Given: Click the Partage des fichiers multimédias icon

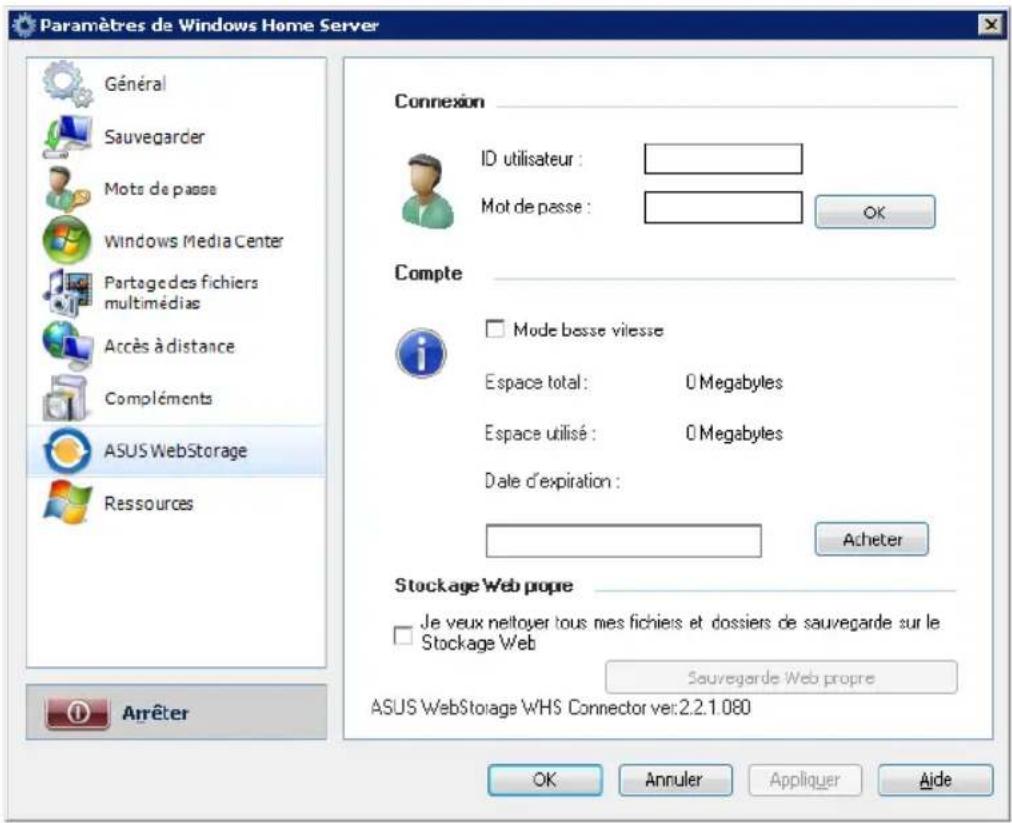Looking at the screenshot, I should click(67, 292).
